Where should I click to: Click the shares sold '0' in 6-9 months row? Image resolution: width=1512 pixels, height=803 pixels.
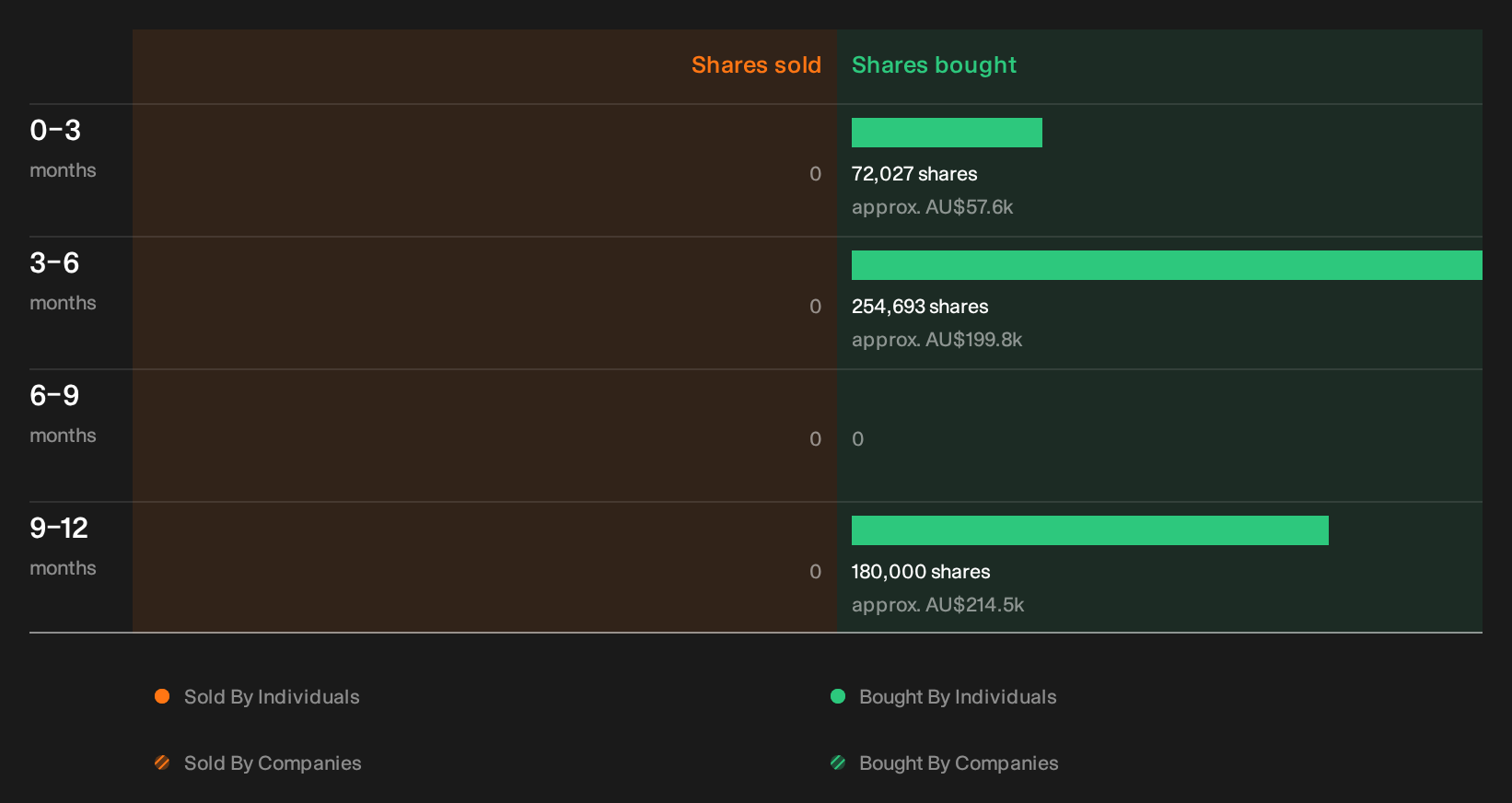[x=815, y=439]
